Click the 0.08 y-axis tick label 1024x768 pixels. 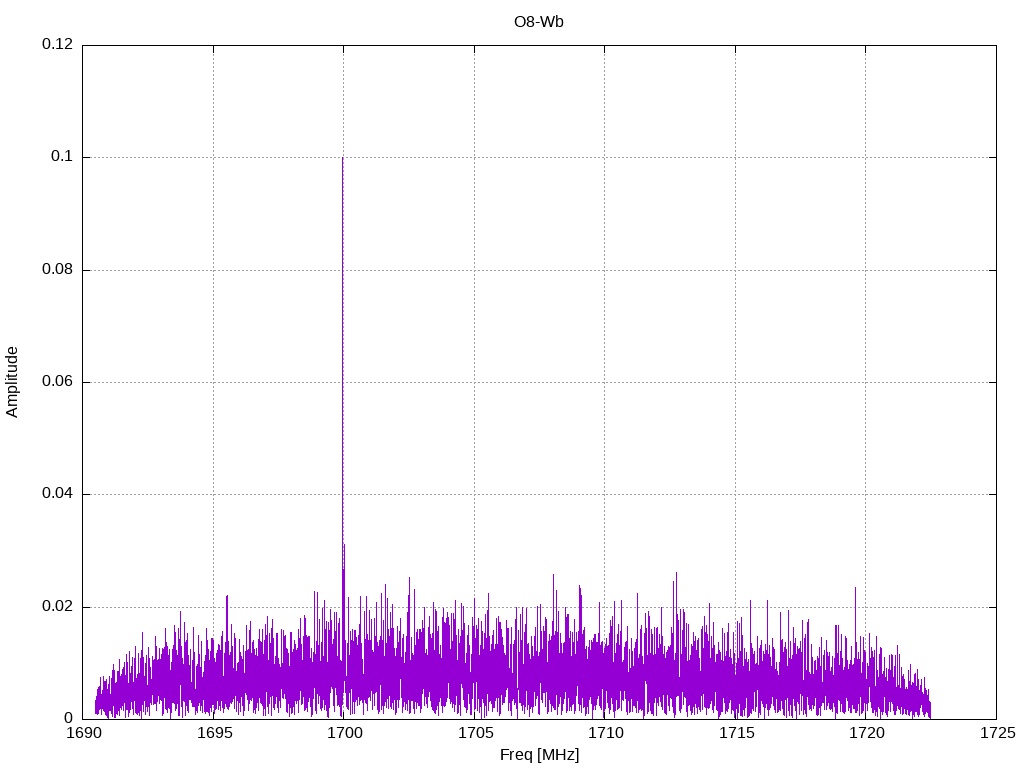coord(57,270)
